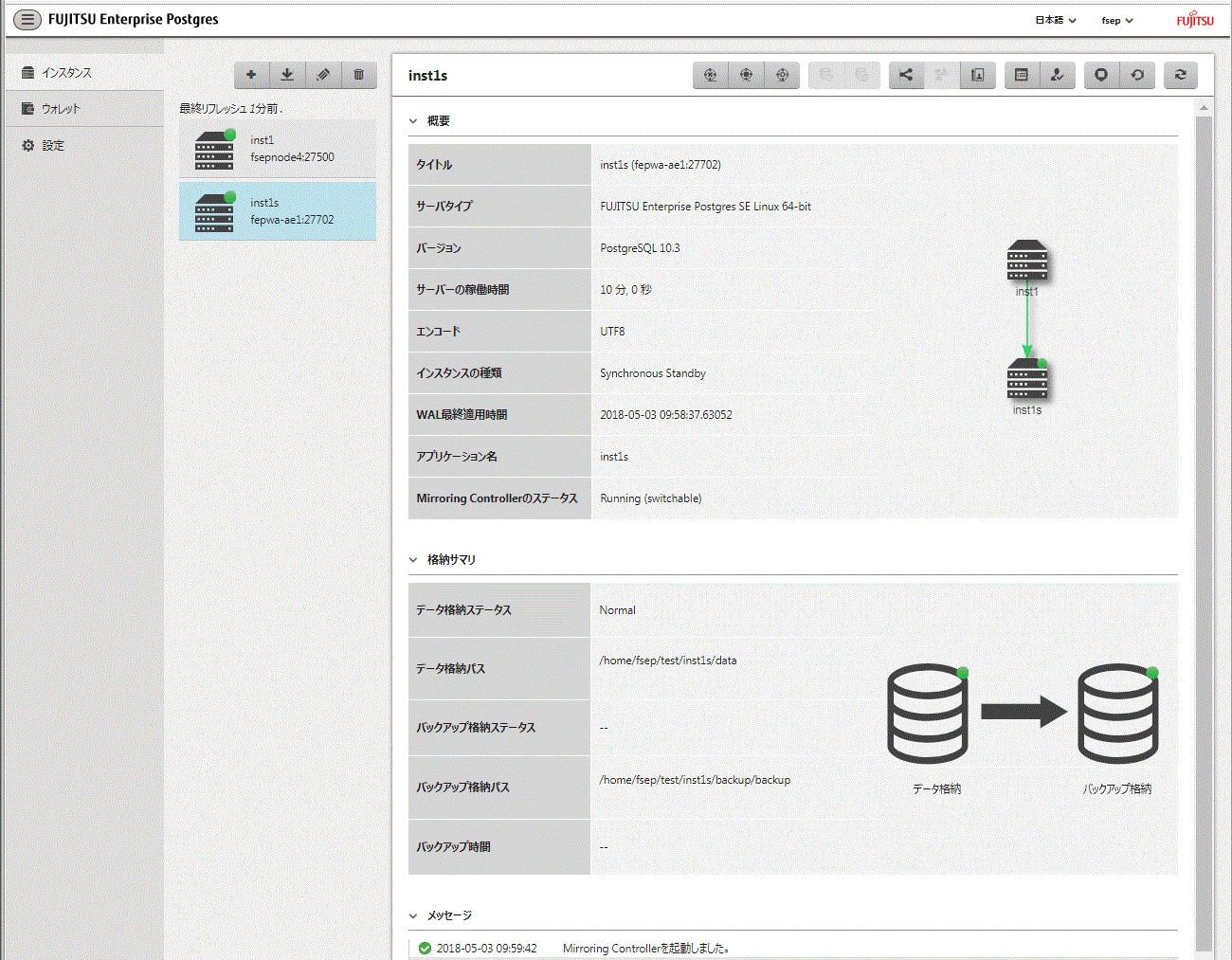The image size is (1232, 960).
Task: Click inst1 server icon in topology diagram
Action: [1027, 261]
